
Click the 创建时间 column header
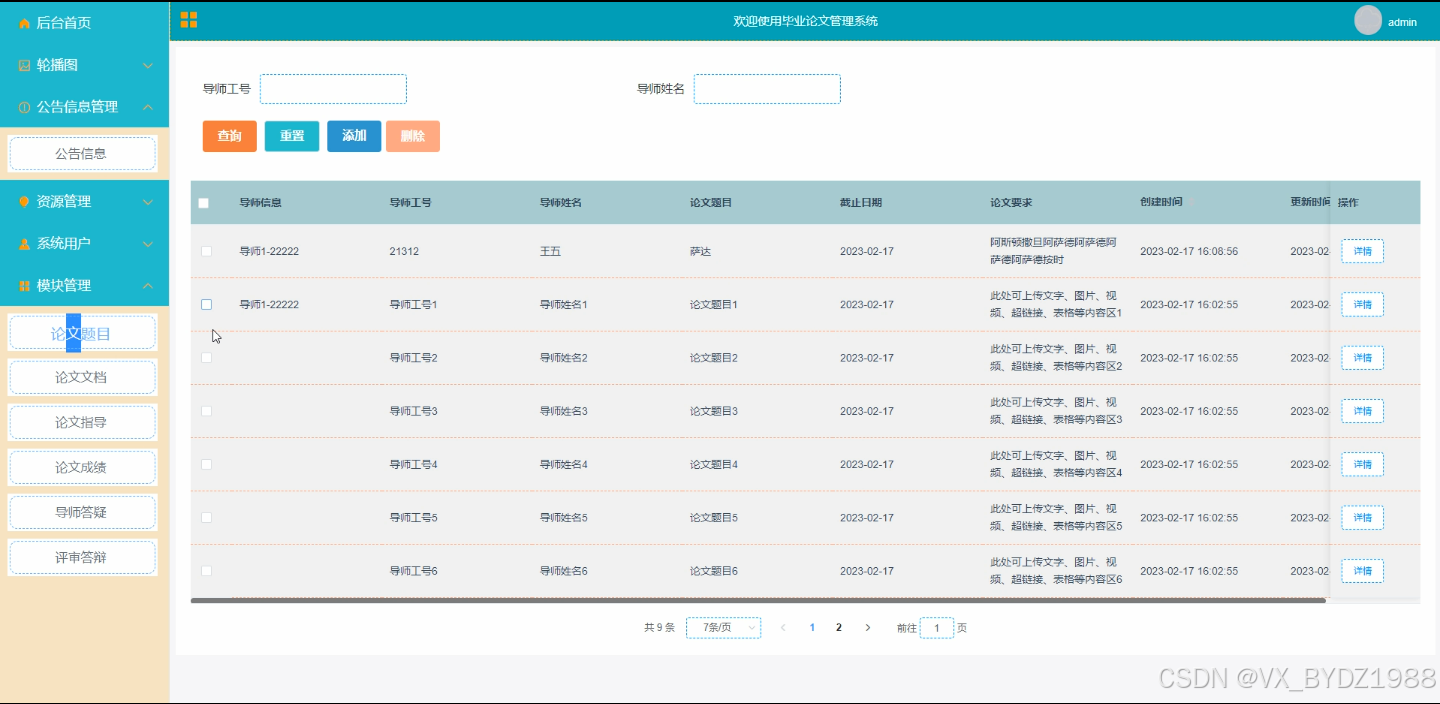click(1161, 202)
